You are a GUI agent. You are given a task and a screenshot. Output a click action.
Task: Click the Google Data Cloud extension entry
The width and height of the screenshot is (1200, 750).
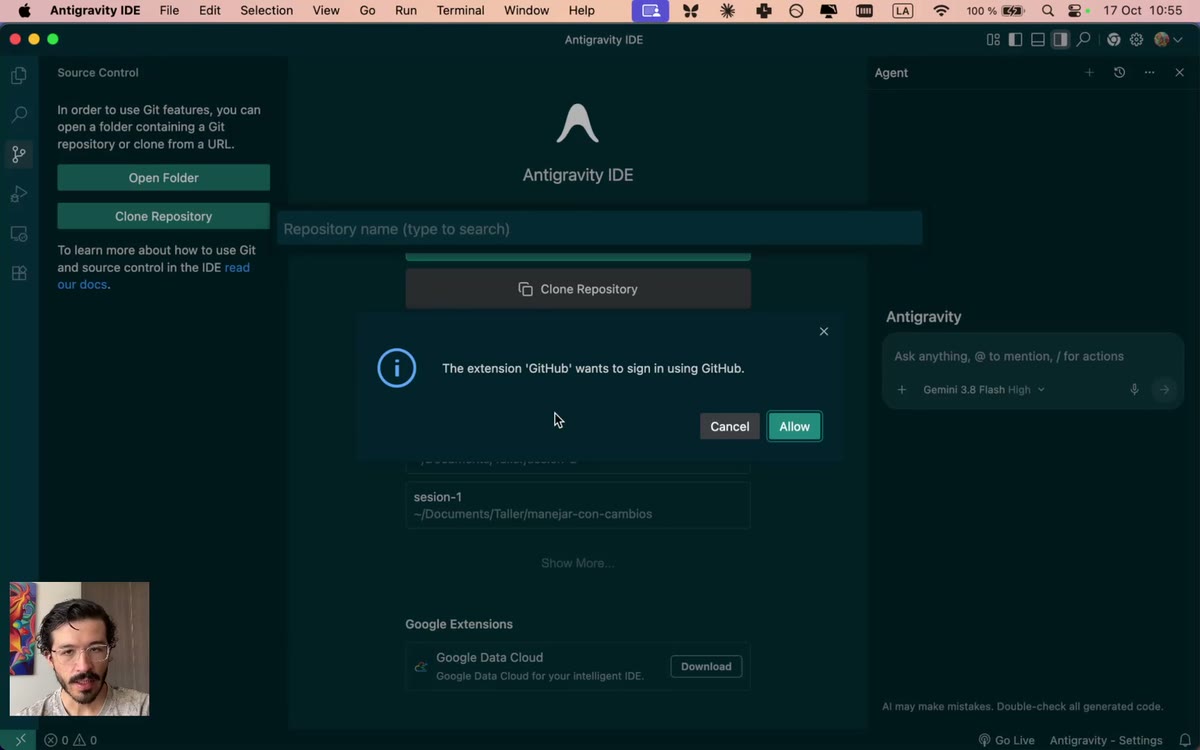pos(578,666)
